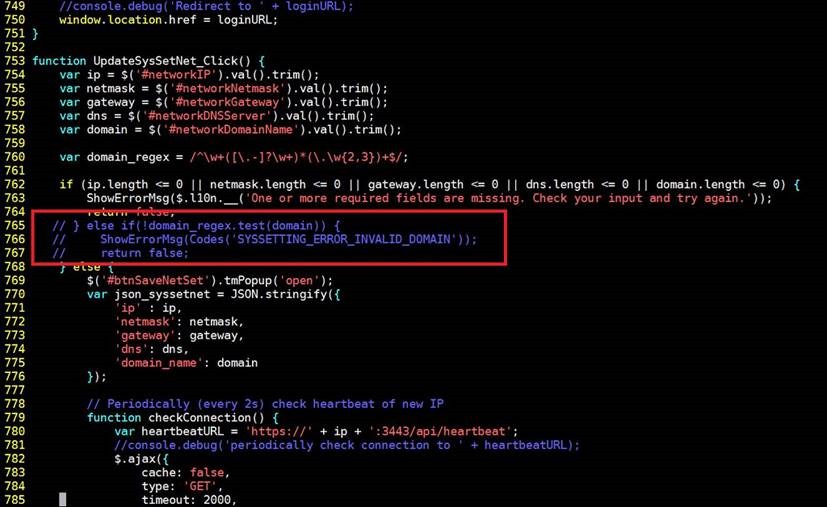The width and height of the screenshot is (827, 507).
Task: Click 'timeout: 2000' on line 785
Action: pyautogui.click(x=186, y=500)
